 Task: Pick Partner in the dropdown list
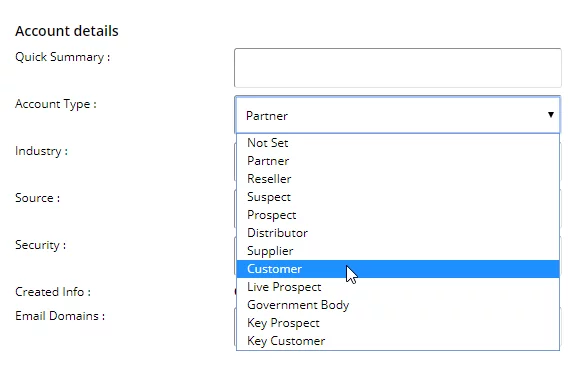(398, 161)
